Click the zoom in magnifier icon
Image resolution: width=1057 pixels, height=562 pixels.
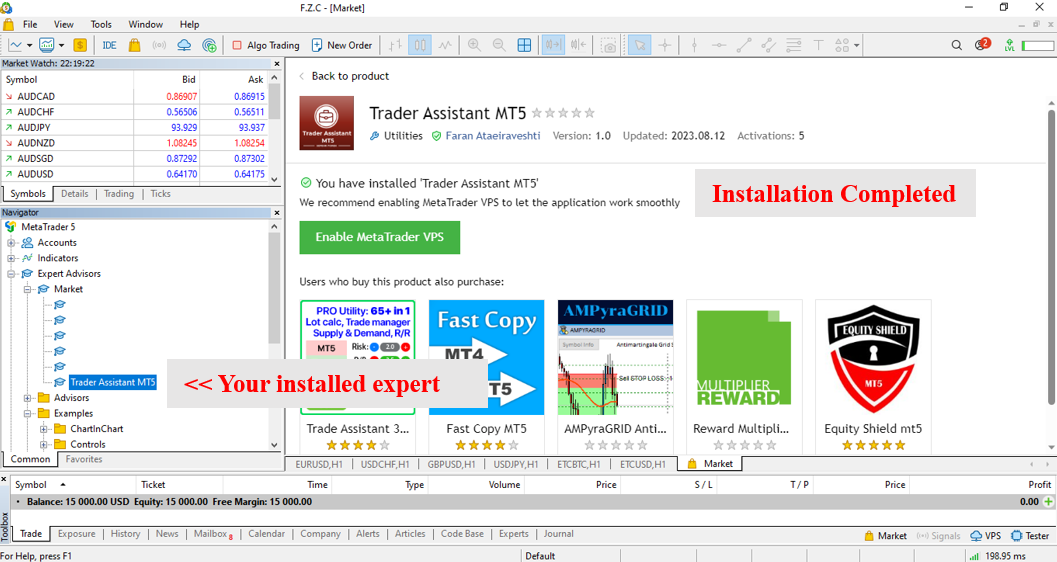point(475,45)
